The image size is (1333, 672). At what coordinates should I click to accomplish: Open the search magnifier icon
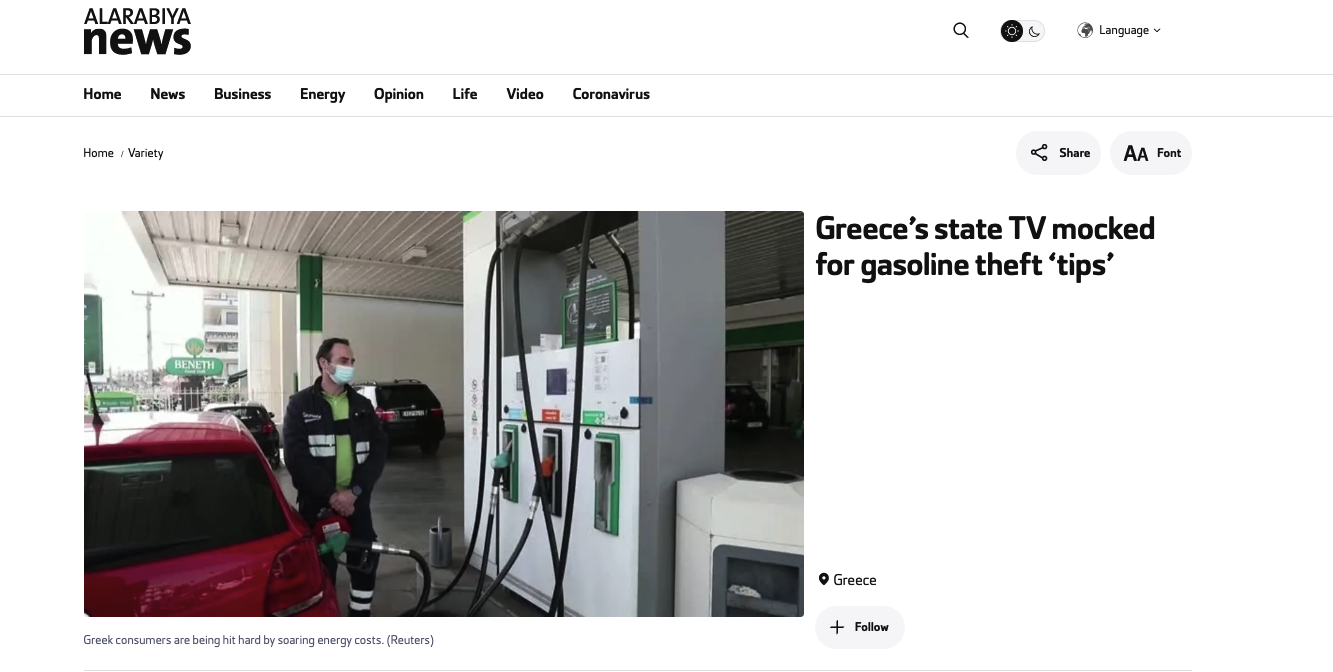[x=961, y=31]
